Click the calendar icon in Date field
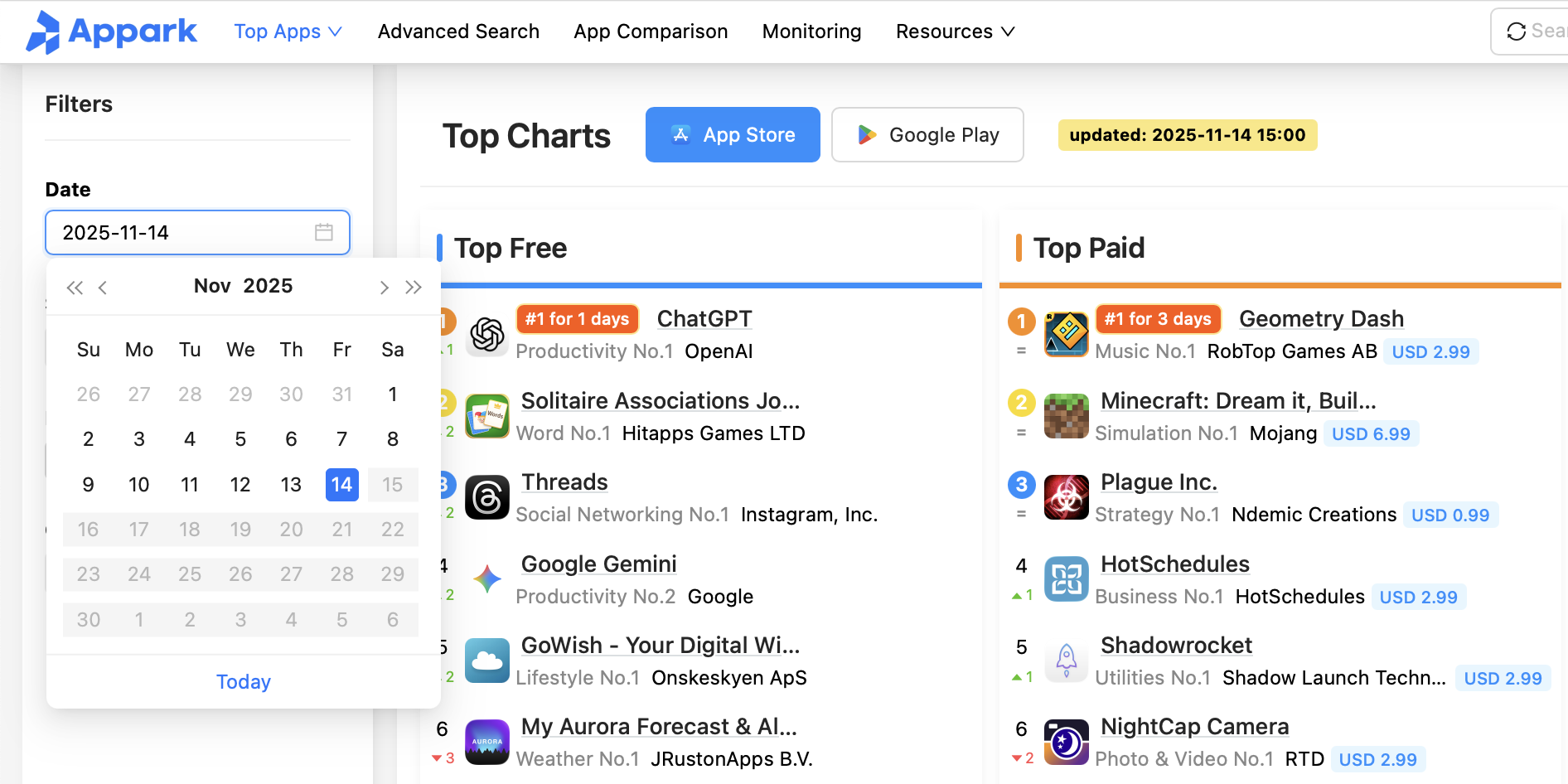 click(x=324, y=233)
